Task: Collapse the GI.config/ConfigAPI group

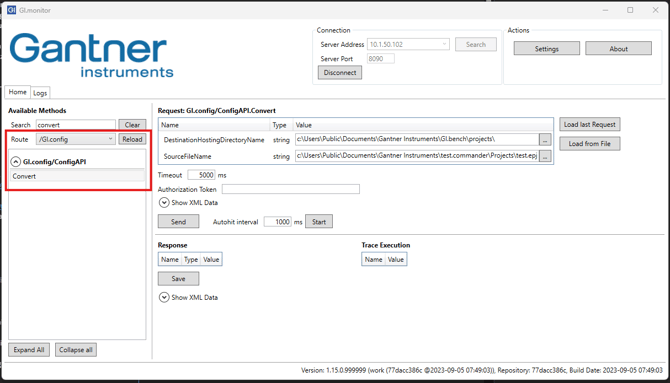Action: click(15, 162)
